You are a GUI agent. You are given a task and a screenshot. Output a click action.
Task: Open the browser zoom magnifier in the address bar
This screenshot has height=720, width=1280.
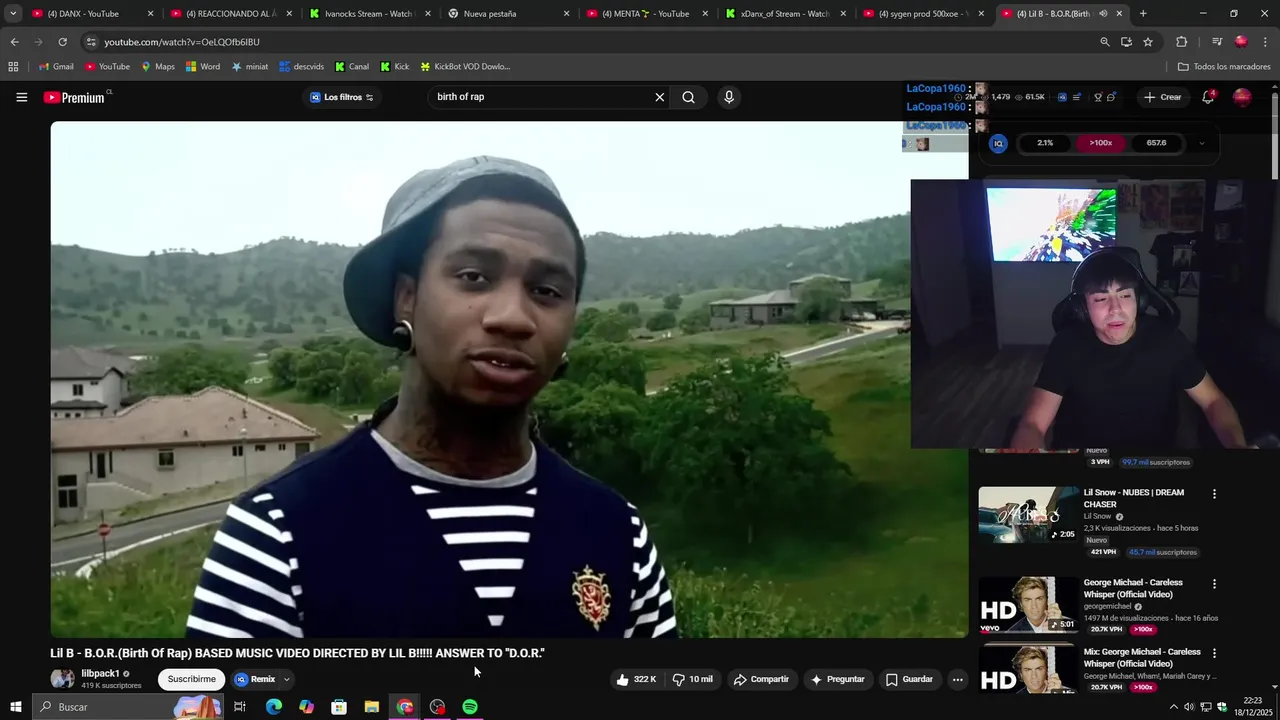pos(1104,42)
